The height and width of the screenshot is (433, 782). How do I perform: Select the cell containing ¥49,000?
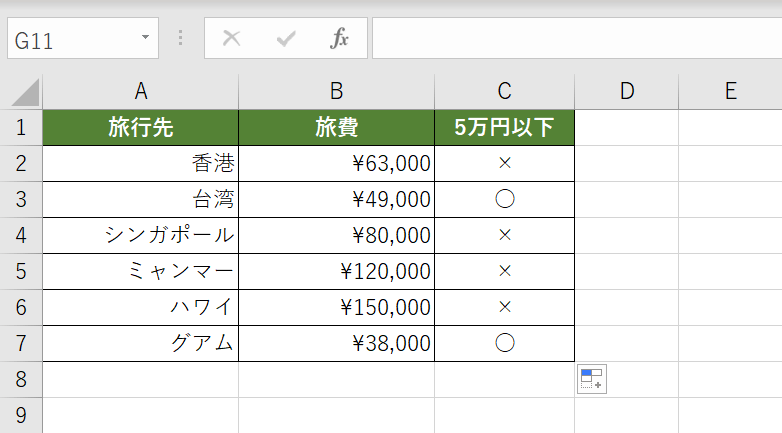337,199
